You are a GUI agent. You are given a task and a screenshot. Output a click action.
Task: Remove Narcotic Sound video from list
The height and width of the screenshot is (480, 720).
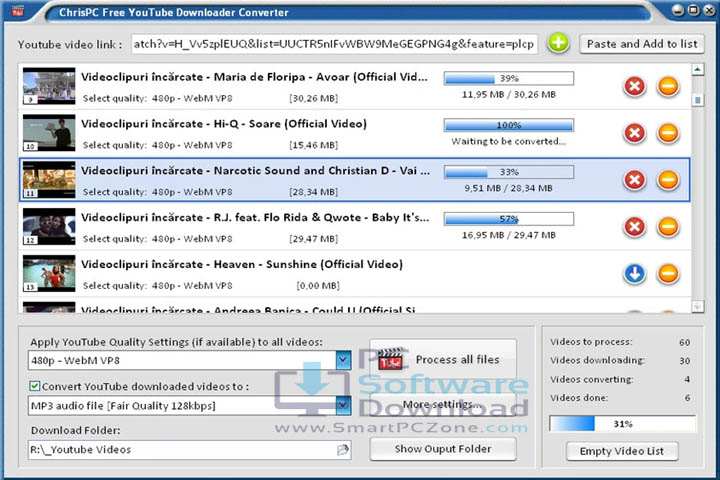coord(668,180)
